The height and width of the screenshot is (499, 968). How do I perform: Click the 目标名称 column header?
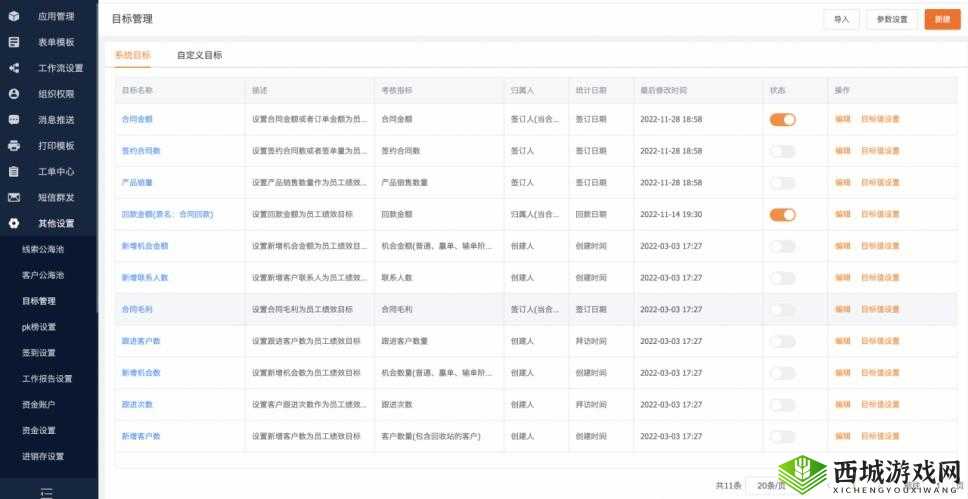click(137, 90)
